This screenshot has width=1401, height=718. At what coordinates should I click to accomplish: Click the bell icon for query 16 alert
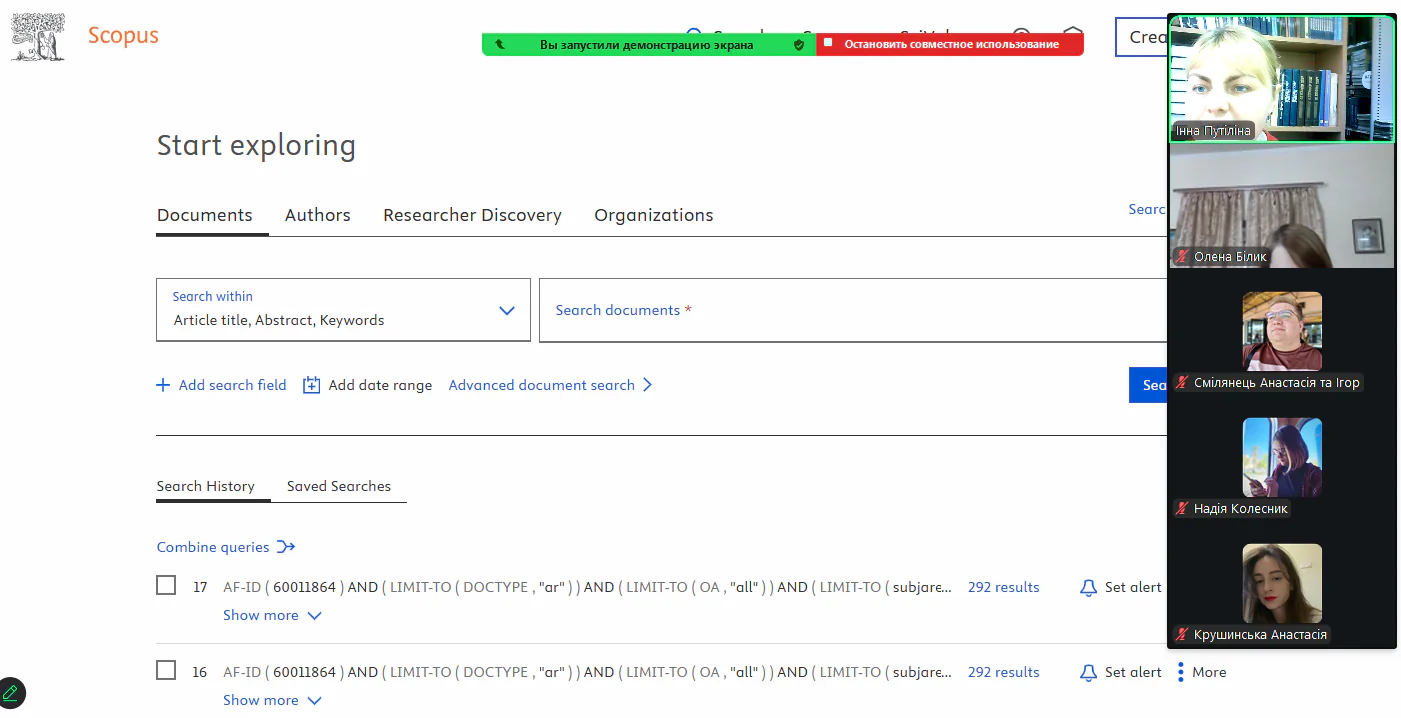pyautogui.click(x=1089, y=673)
